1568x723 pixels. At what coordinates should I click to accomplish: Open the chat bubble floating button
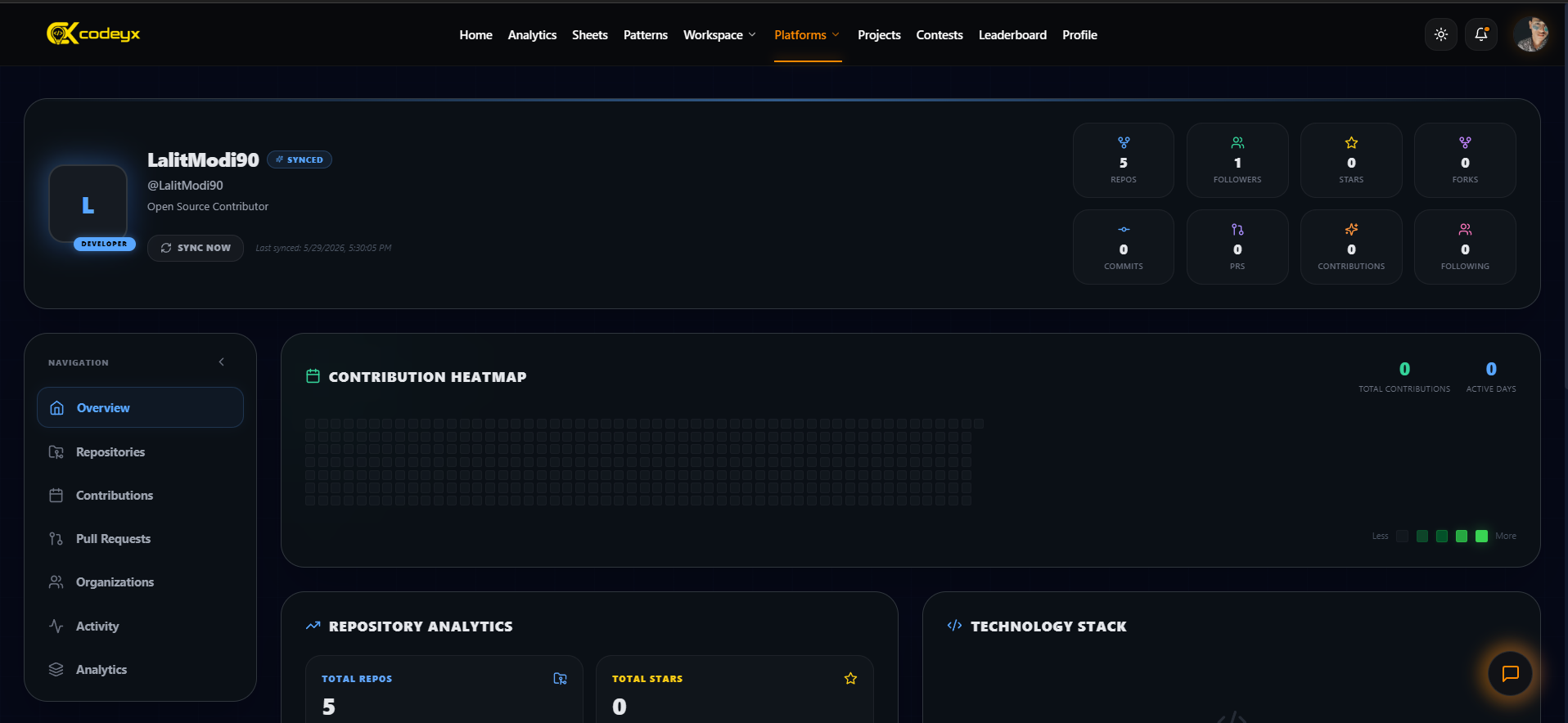click(x=1510, y=673)
